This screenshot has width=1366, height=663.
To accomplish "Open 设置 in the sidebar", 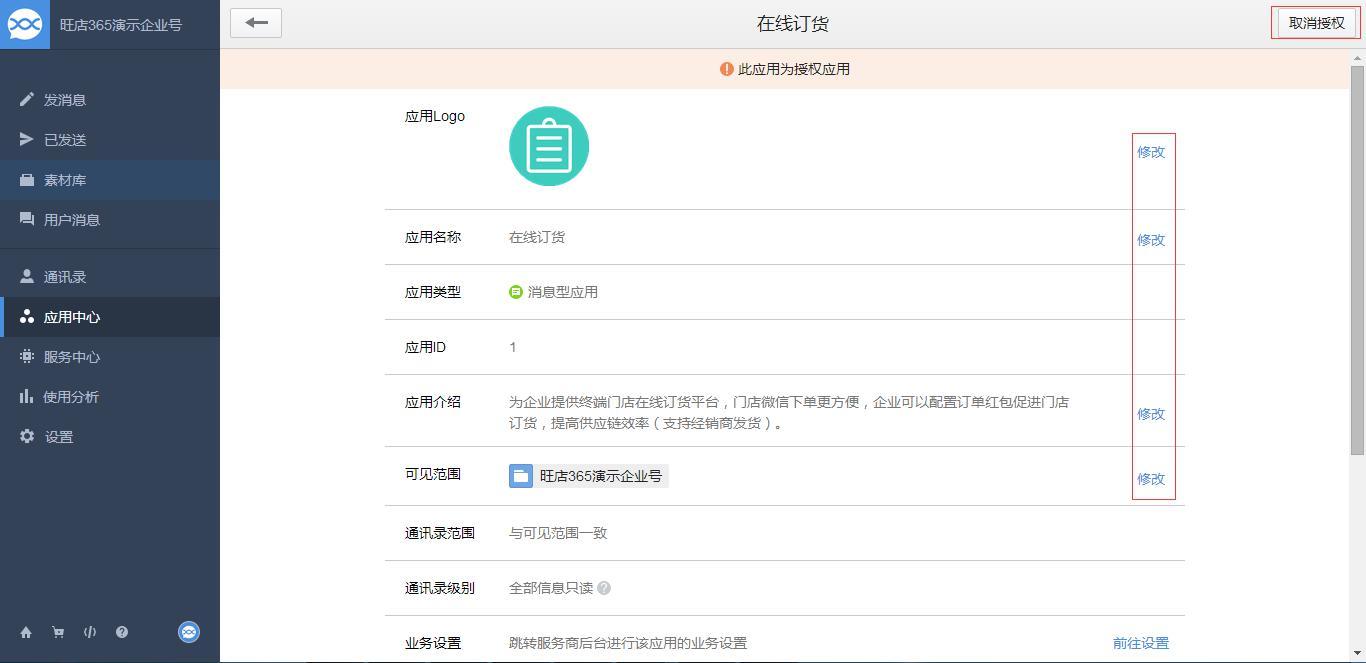I will (59, 437).
